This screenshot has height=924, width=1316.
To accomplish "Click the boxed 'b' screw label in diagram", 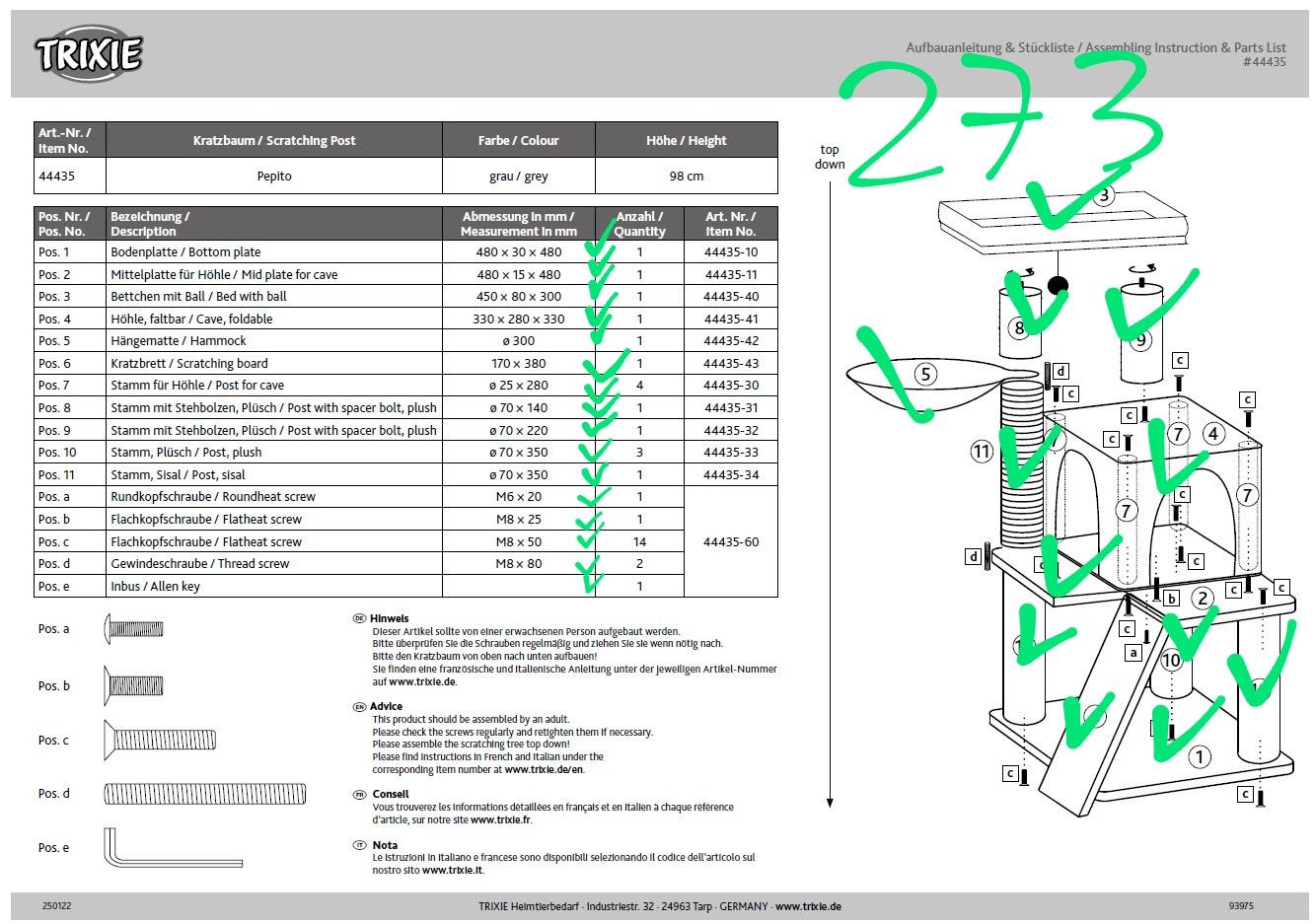I will (x=1172, y=598).
